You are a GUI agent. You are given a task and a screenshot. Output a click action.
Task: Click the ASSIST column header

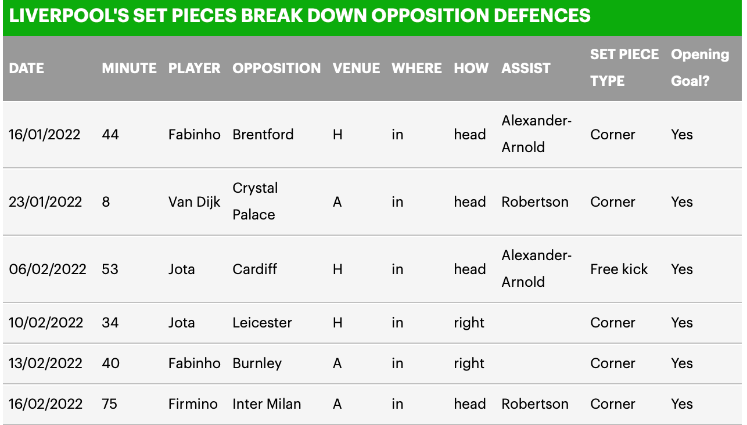526,68
